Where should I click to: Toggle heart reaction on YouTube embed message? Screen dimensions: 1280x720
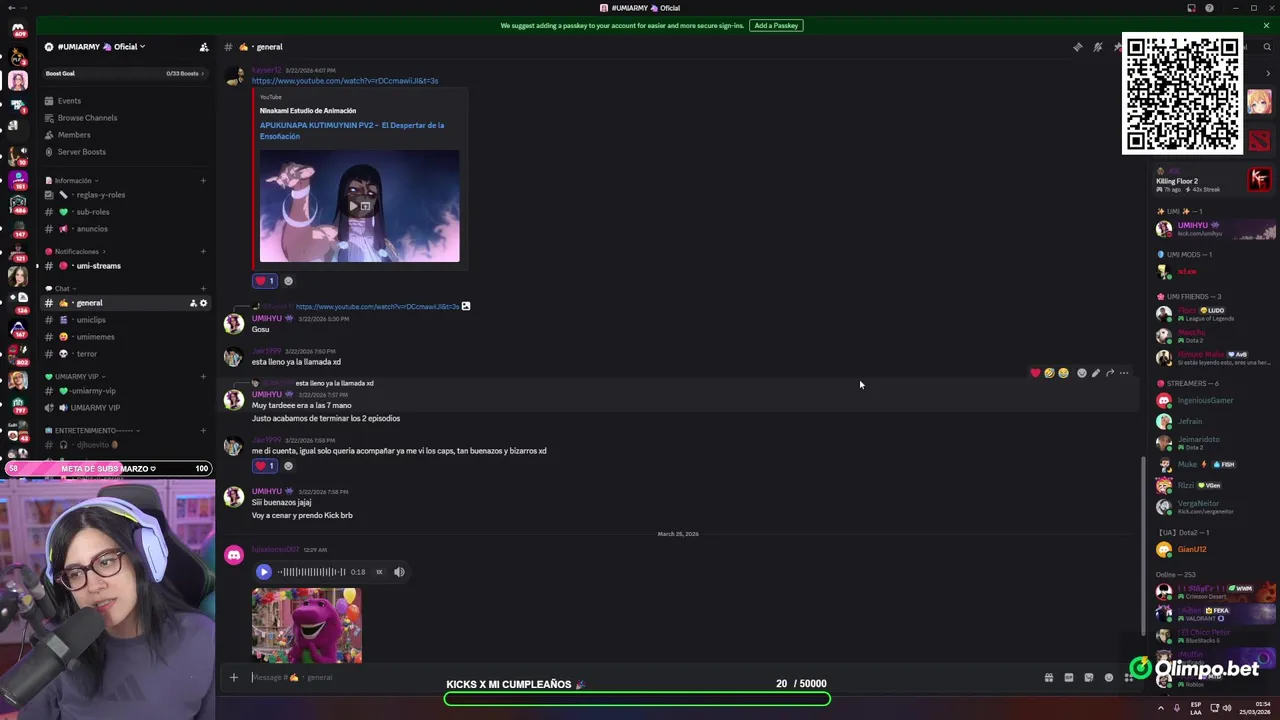coord(265,281)
